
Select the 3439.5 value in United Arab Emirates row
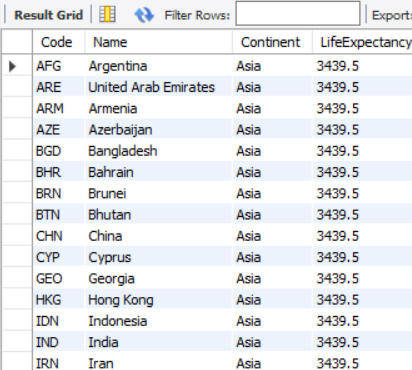[362, 87]
